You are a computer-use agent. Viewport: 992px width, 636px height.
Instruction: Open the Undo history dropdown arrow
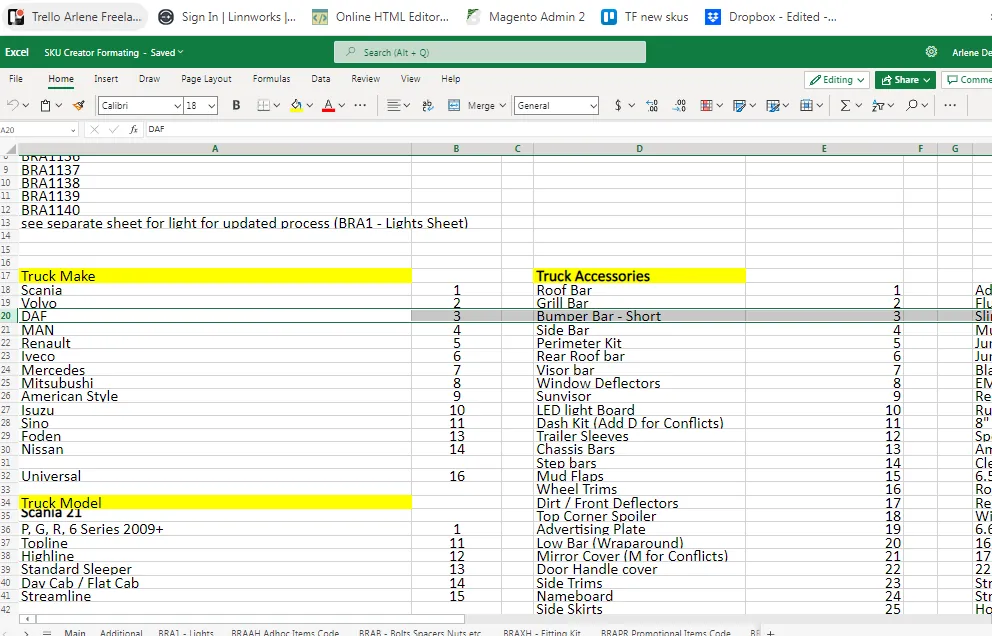click(x=26, y=106)
